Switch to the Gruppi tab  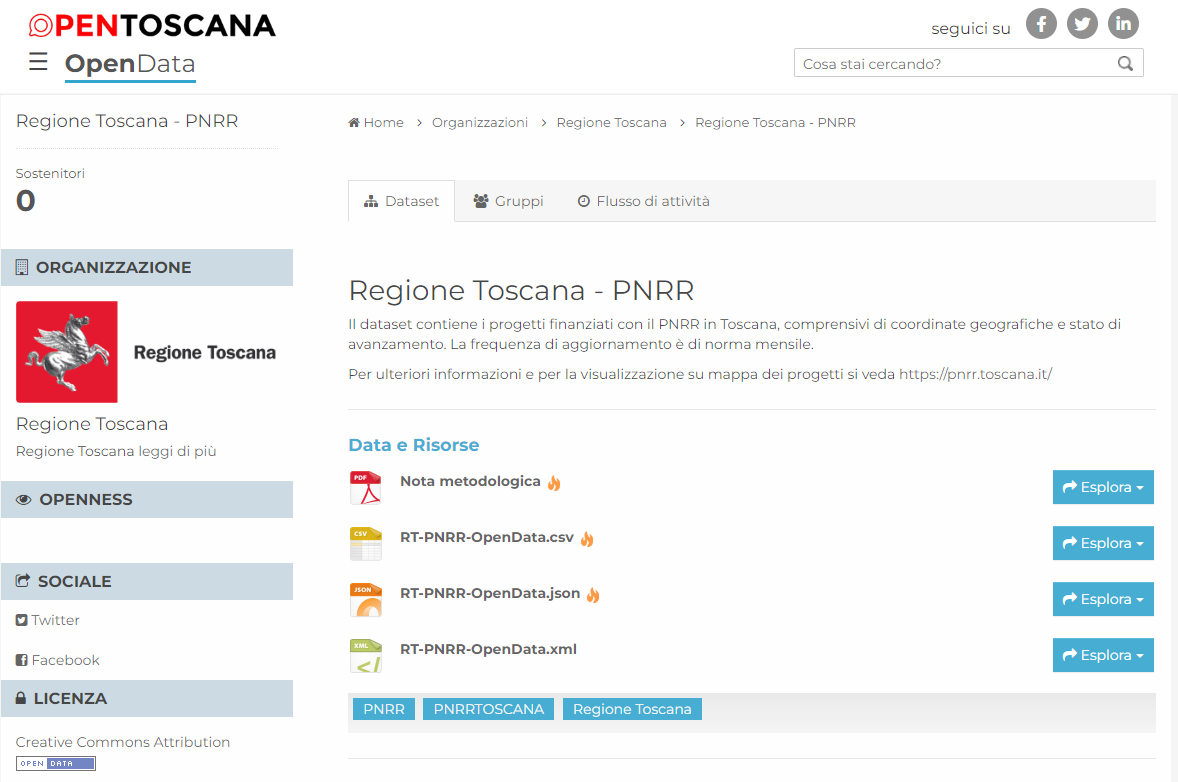tap(509, 201)
